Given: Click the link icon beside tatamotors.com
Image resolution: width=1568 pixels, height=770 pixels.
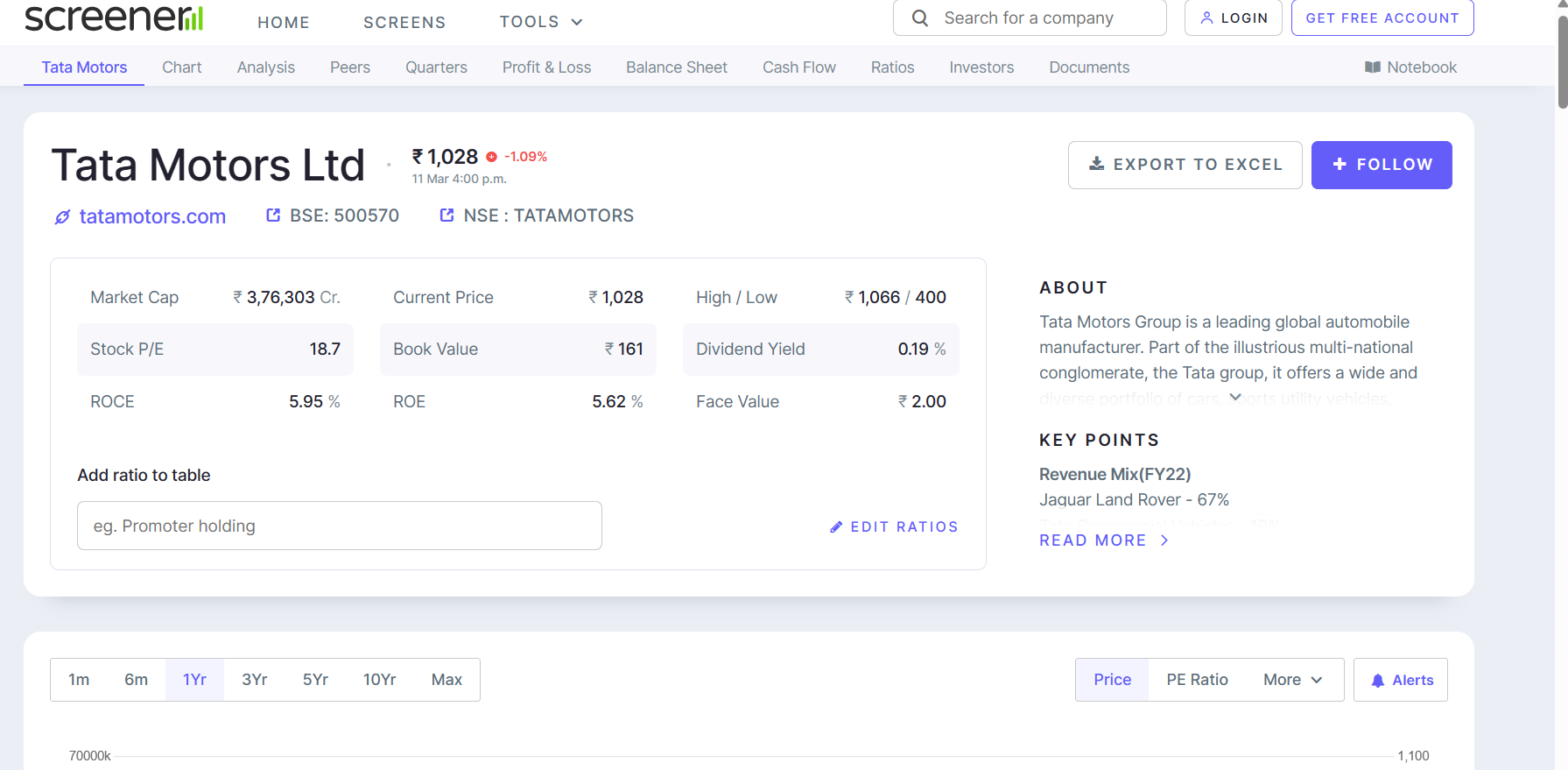Looking at the screenshot, I should click(x=62, y=216).
